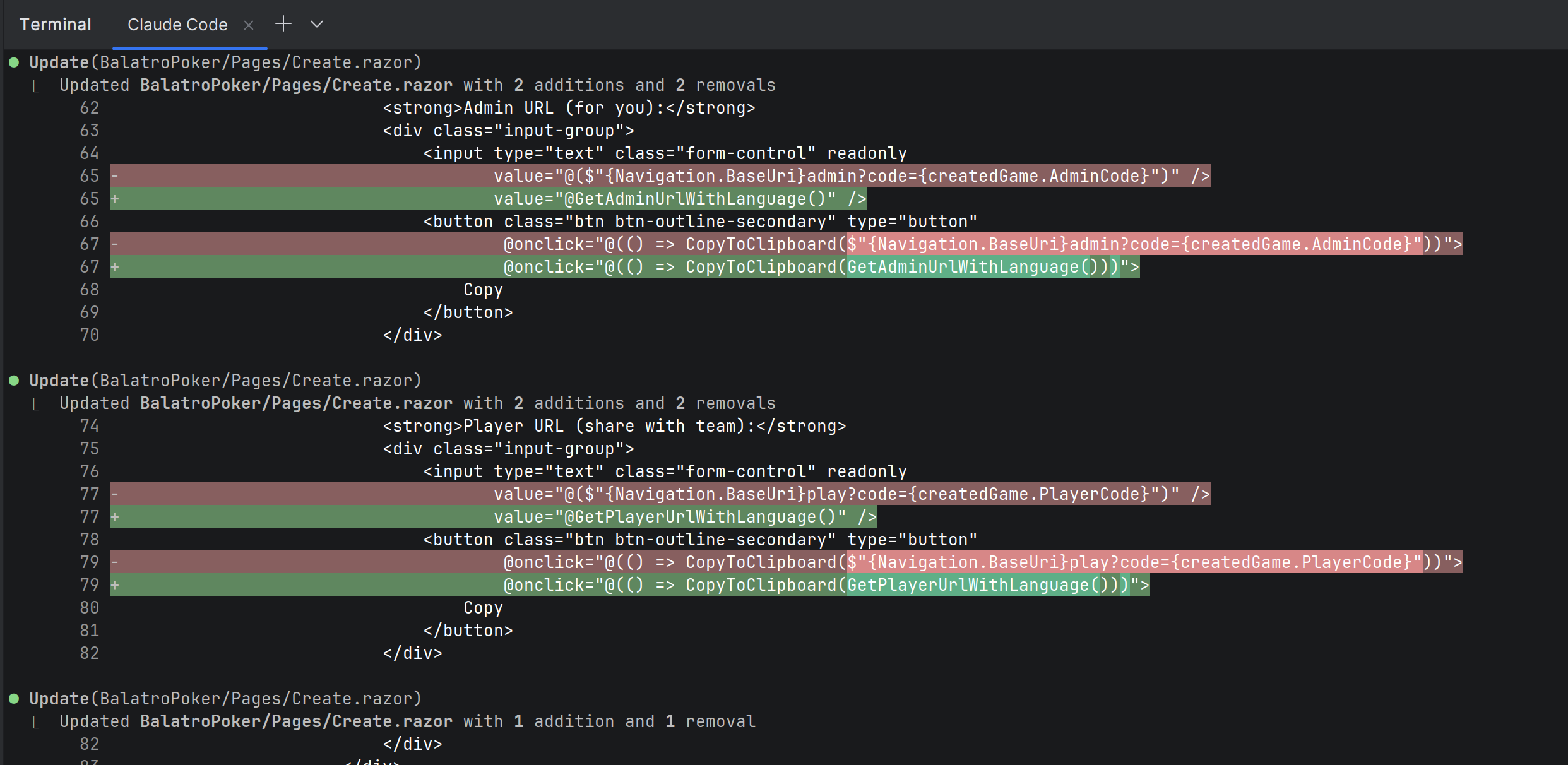1568x765 pixels.
Task: Click the Copy text on line 68
Action: (483, 290)
